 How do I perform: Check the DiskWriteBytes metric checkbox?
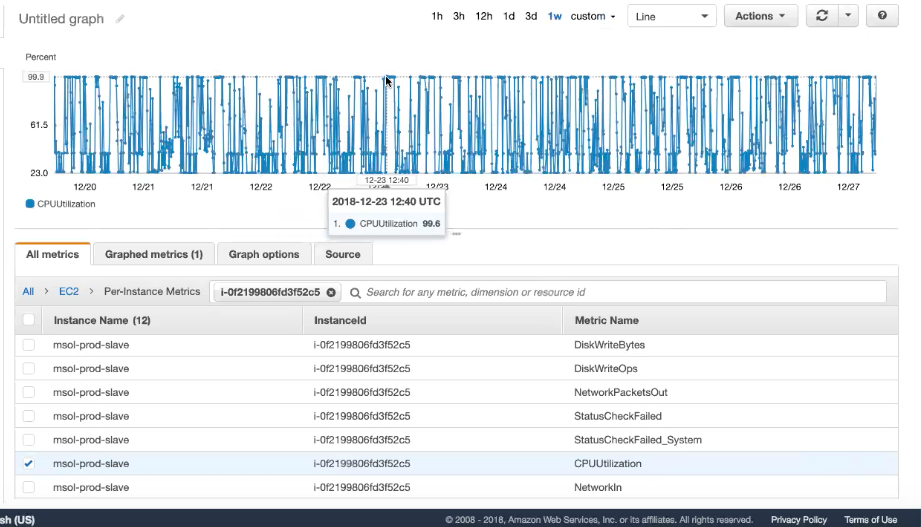pyautogui.click(x=29, y=345)
